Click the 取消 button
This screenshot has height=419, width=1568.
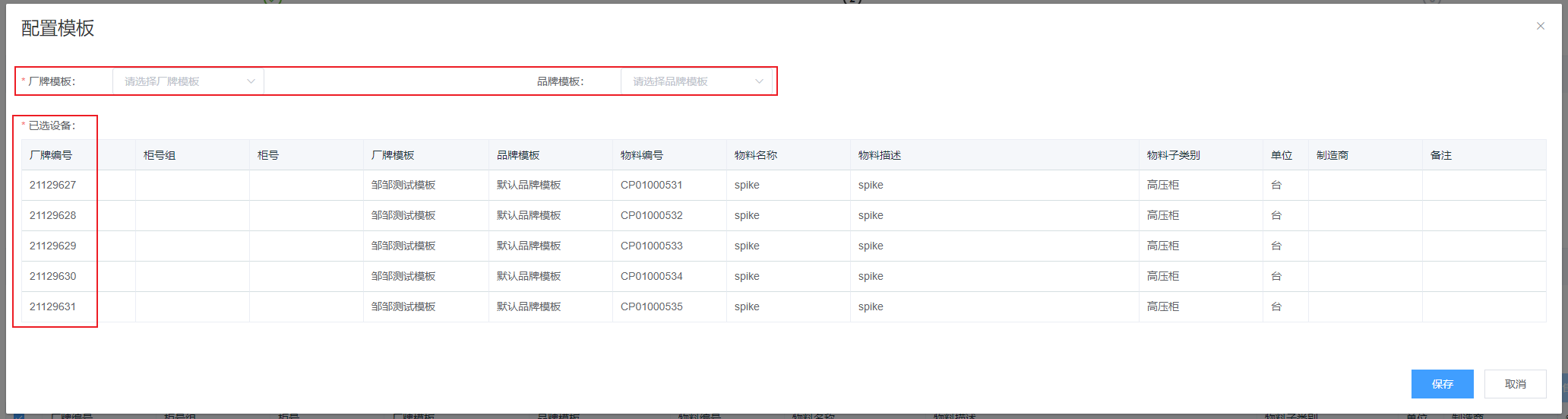click(1515, 384)
